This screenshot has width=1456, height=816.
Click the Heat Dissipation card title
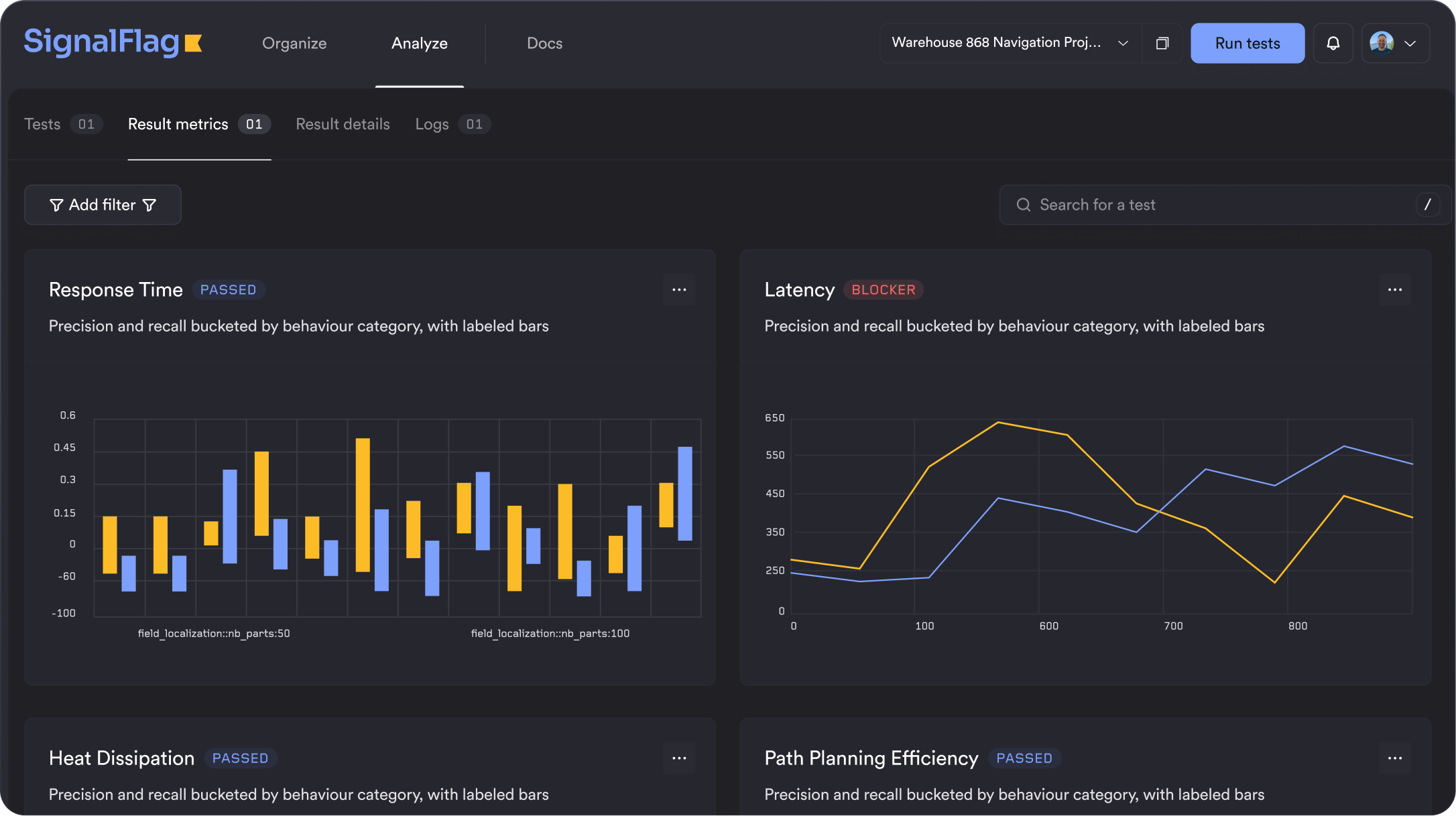pos(121,758)
